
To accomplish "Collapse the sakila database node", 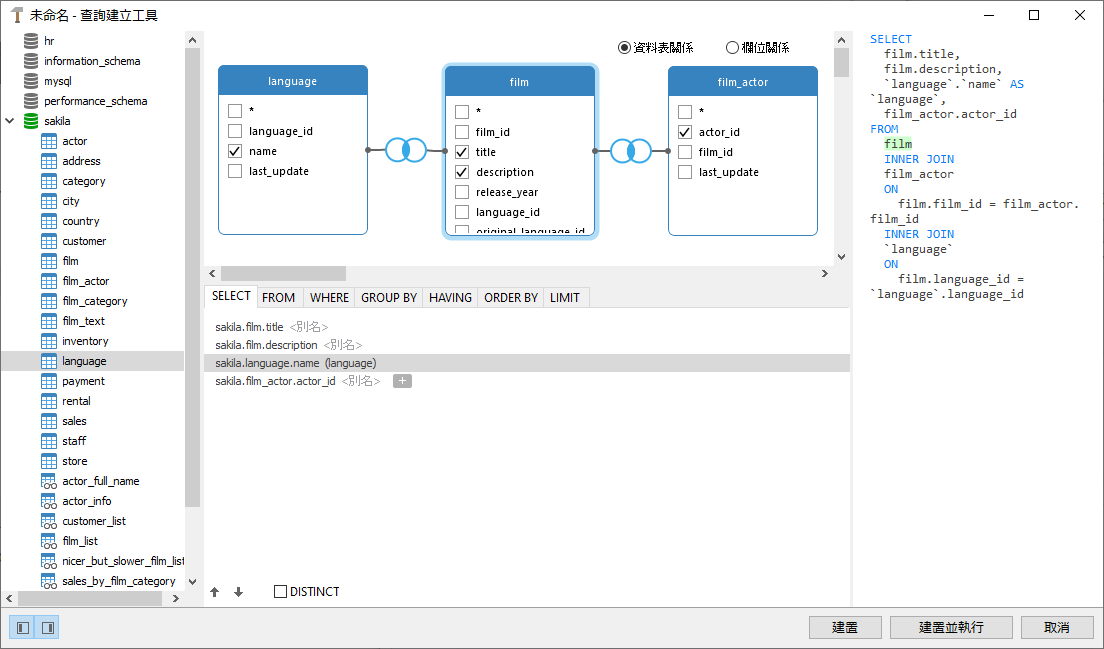I will click(x=9, y=120).
